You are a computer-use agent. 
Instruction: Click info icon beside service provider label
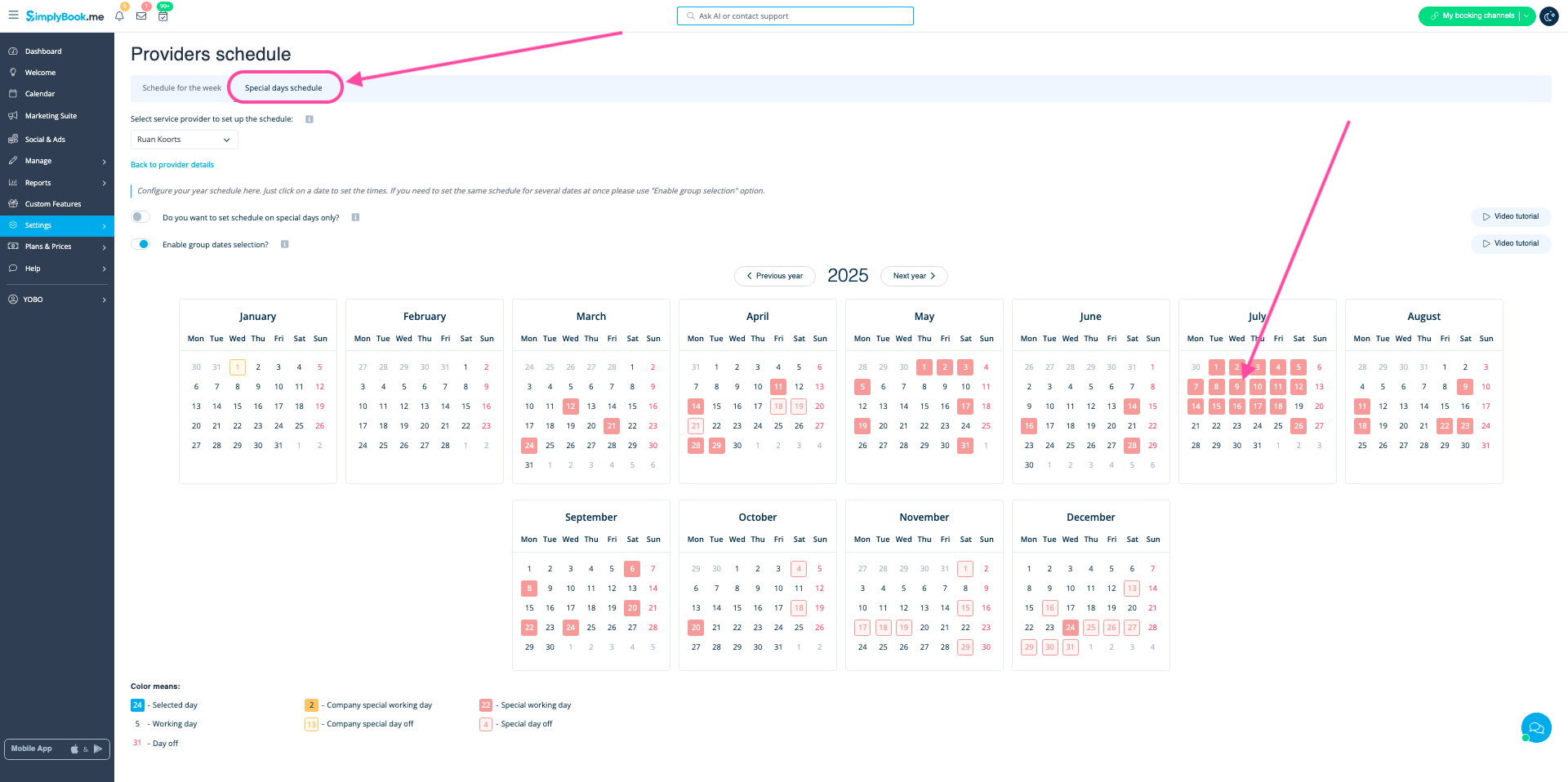310,119
